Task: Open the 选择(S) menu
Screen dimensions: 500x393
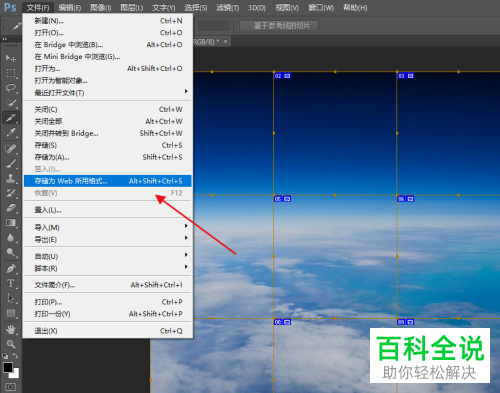Action: pyautogui.click(x=196, y=7)
